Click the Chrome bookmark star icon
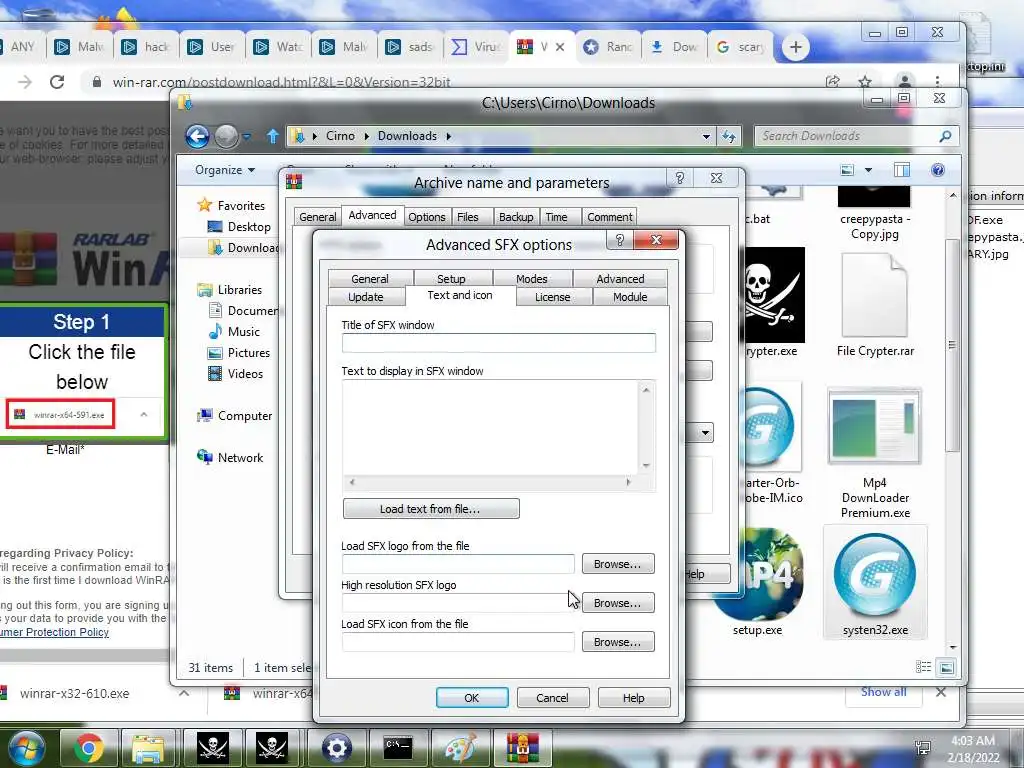 [x=865, y=82]
